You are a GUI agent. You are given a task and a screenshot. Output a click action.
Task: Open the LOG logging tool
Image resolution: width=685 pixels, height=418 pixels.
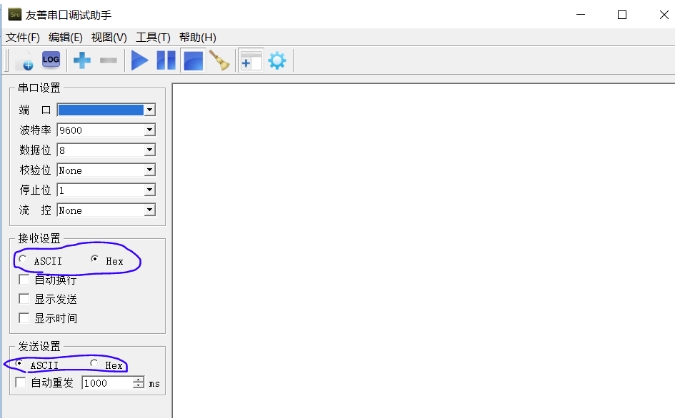point(51,59)
